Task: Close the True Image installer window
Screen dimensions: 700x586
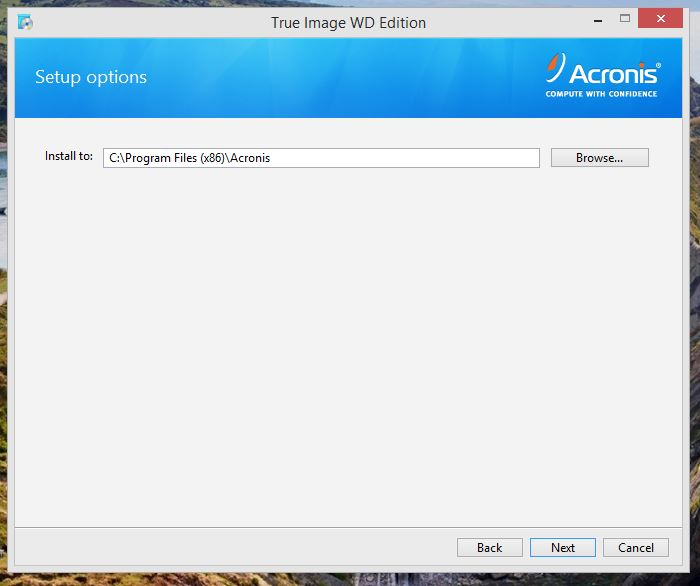Action: (662, 20)
